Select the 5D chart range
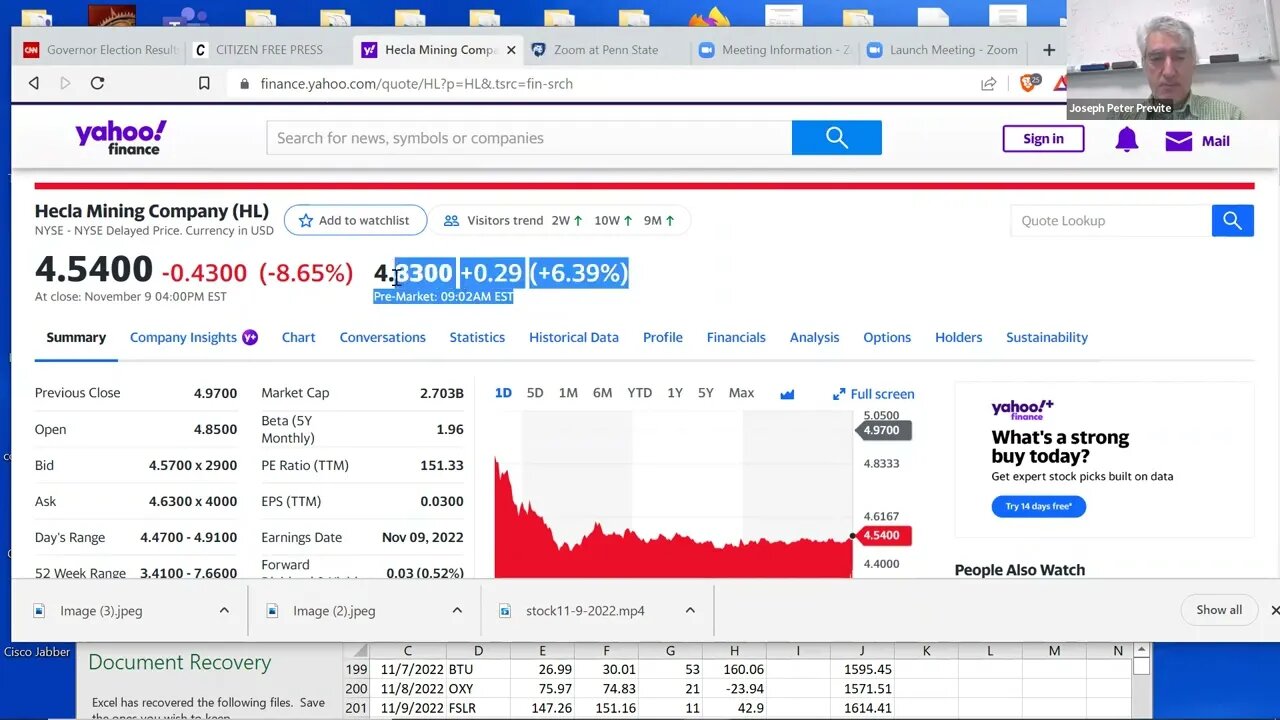 tap(535, 393)
